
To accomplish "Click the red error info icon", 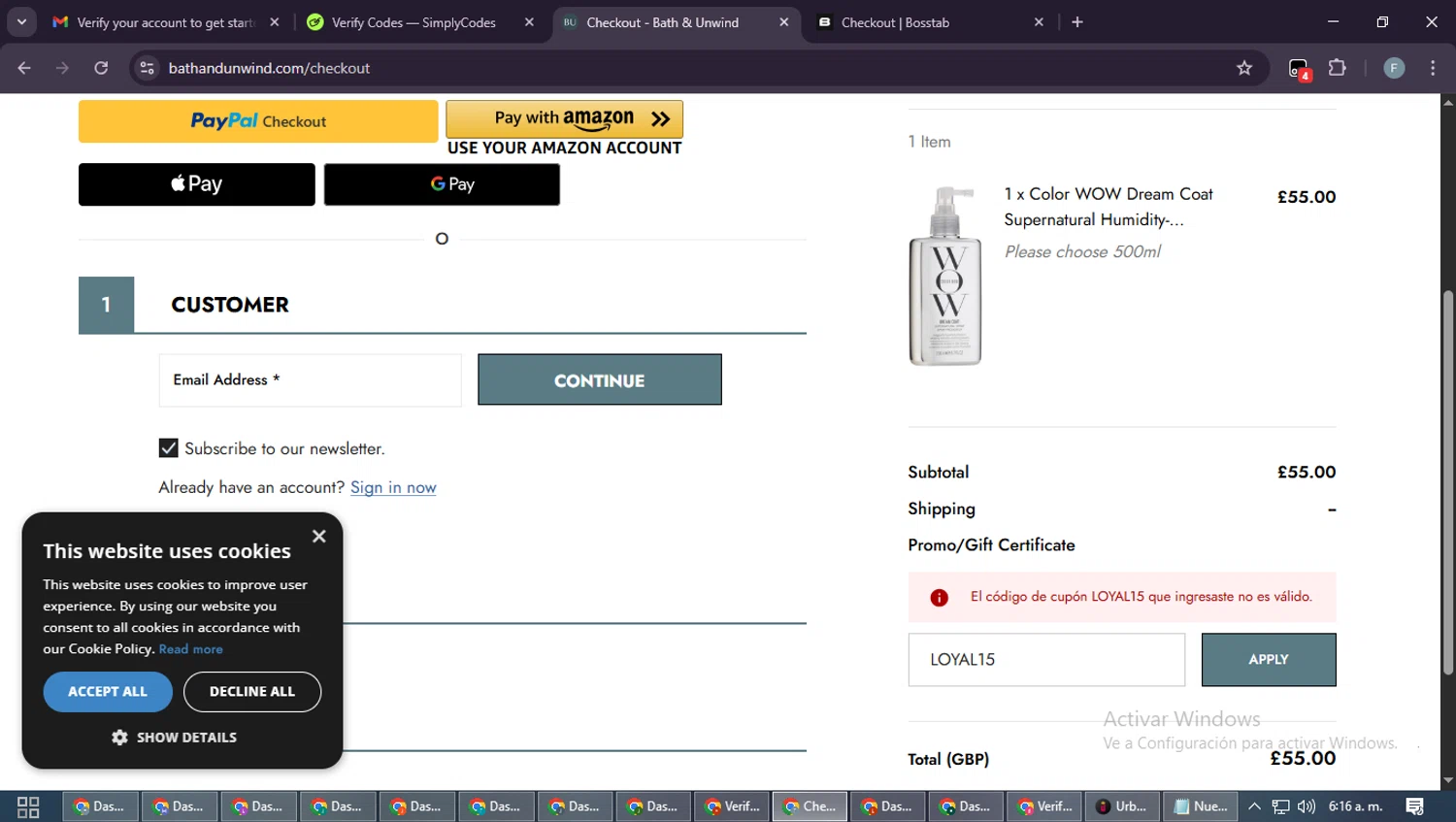I will [939, 598].
